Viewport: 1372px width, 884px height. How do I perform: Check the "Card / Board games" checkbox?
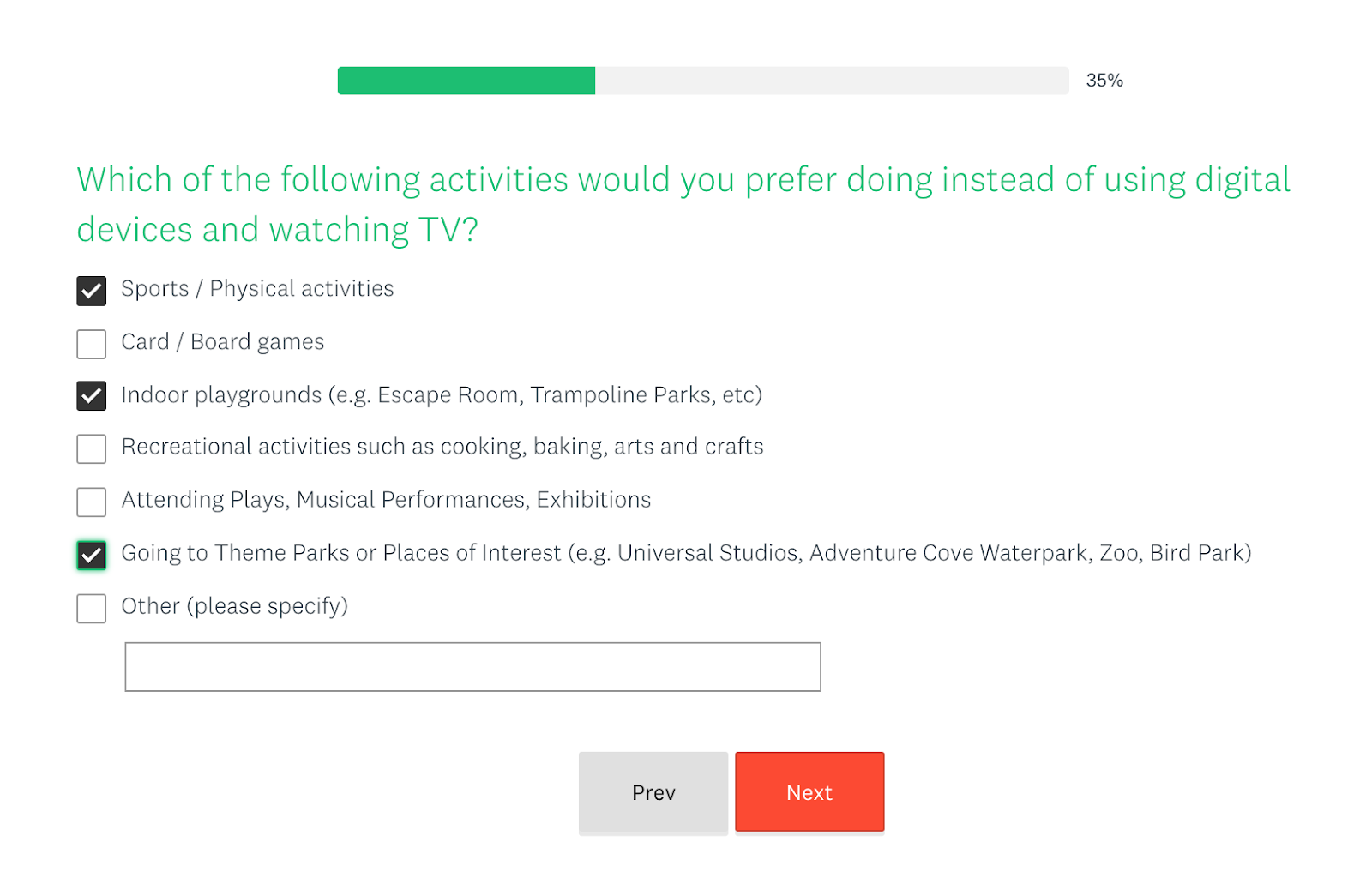pos(91,344)
